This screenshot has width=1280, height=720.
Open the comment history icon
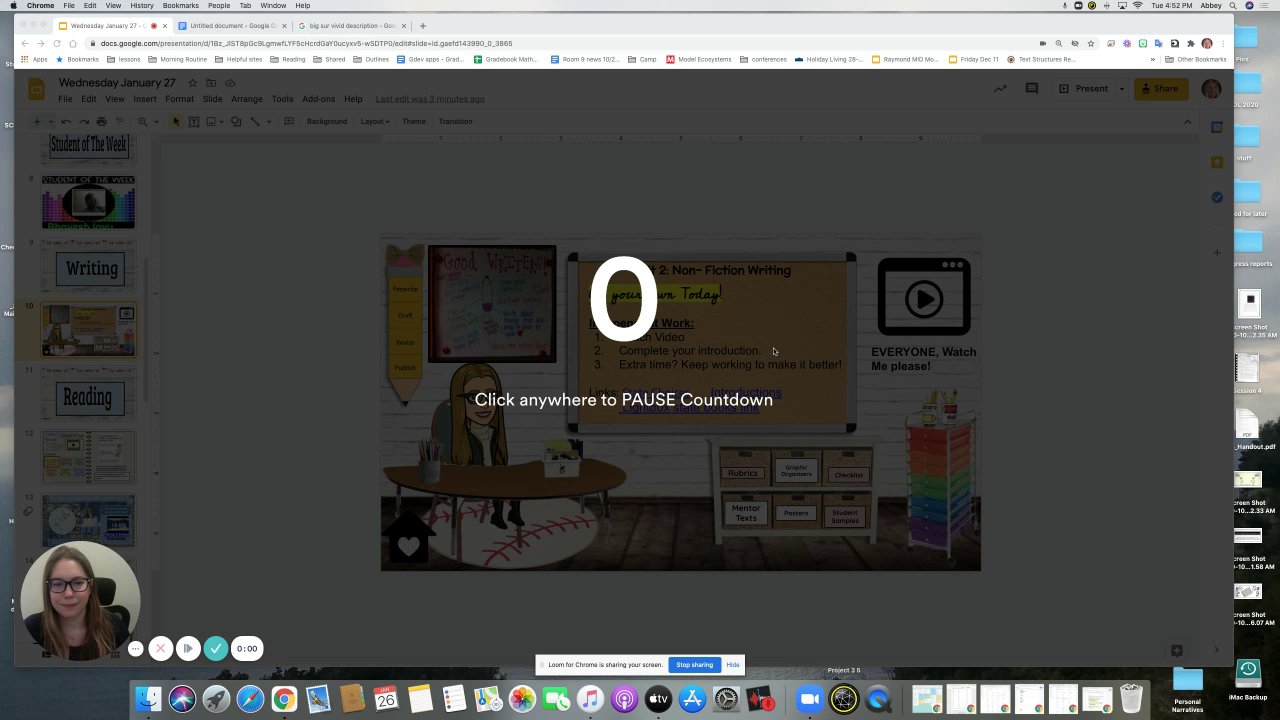tap(1032, 89)
